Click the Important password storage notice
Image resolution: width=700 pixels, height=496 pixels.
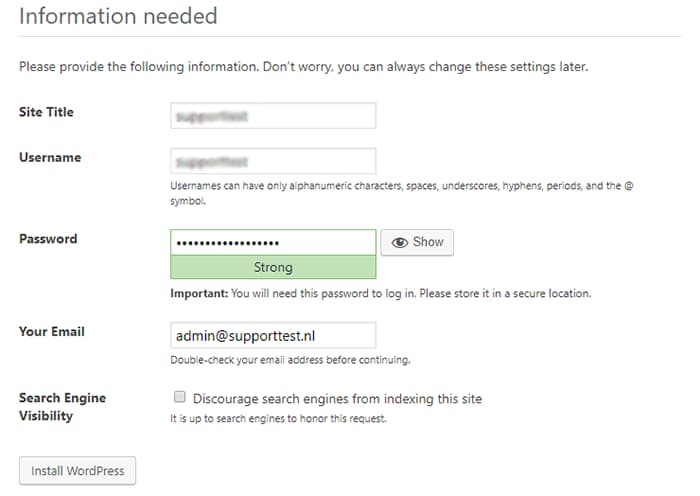pos(380,294)
